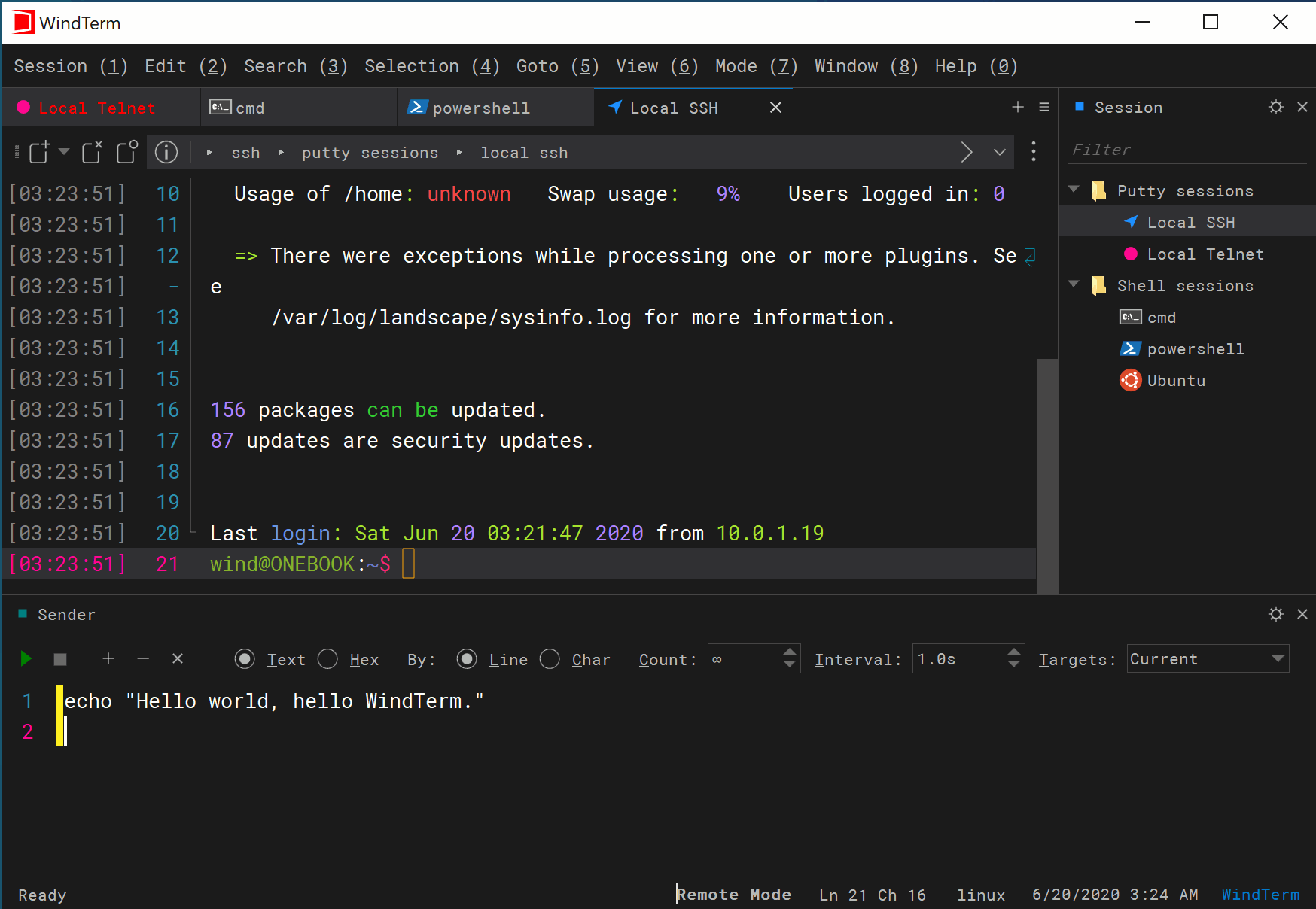Open the Search menu

coord(296,66)
